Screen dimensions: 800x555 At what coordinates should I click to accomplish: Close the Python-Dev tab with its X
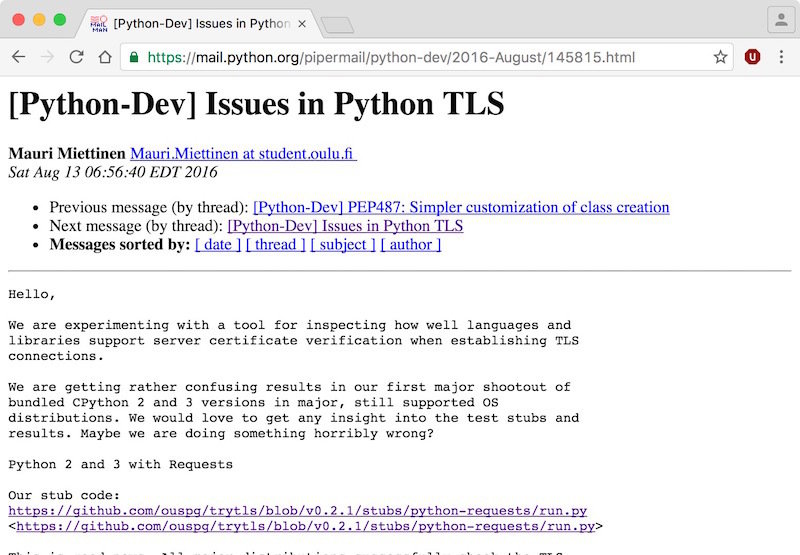(302, 24)
